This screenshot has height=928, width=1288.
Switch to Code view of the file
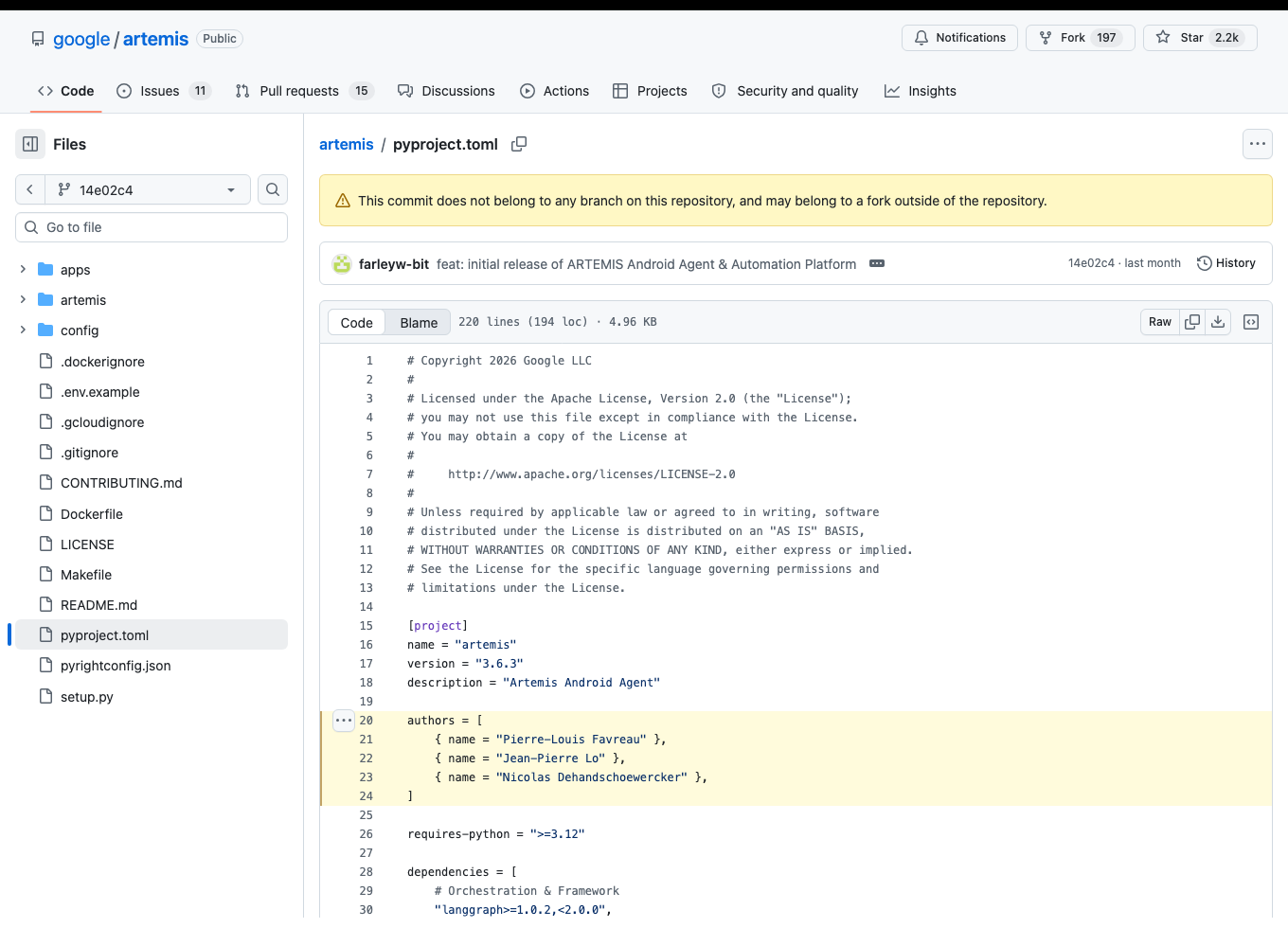pos(357,323)
